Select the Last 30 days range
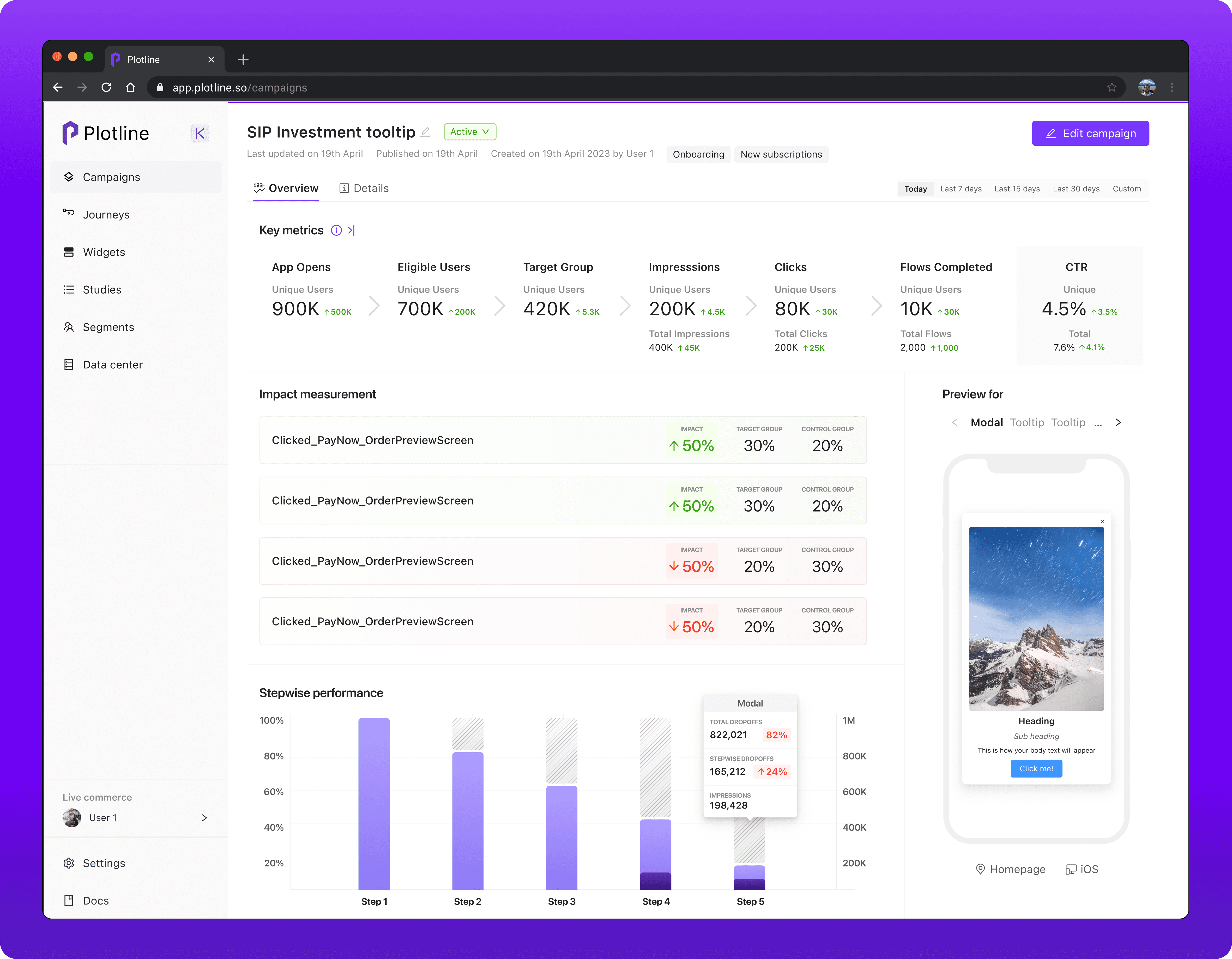Image resolution: width=1232 pixels, height=959 pixels. (1076, 189)
